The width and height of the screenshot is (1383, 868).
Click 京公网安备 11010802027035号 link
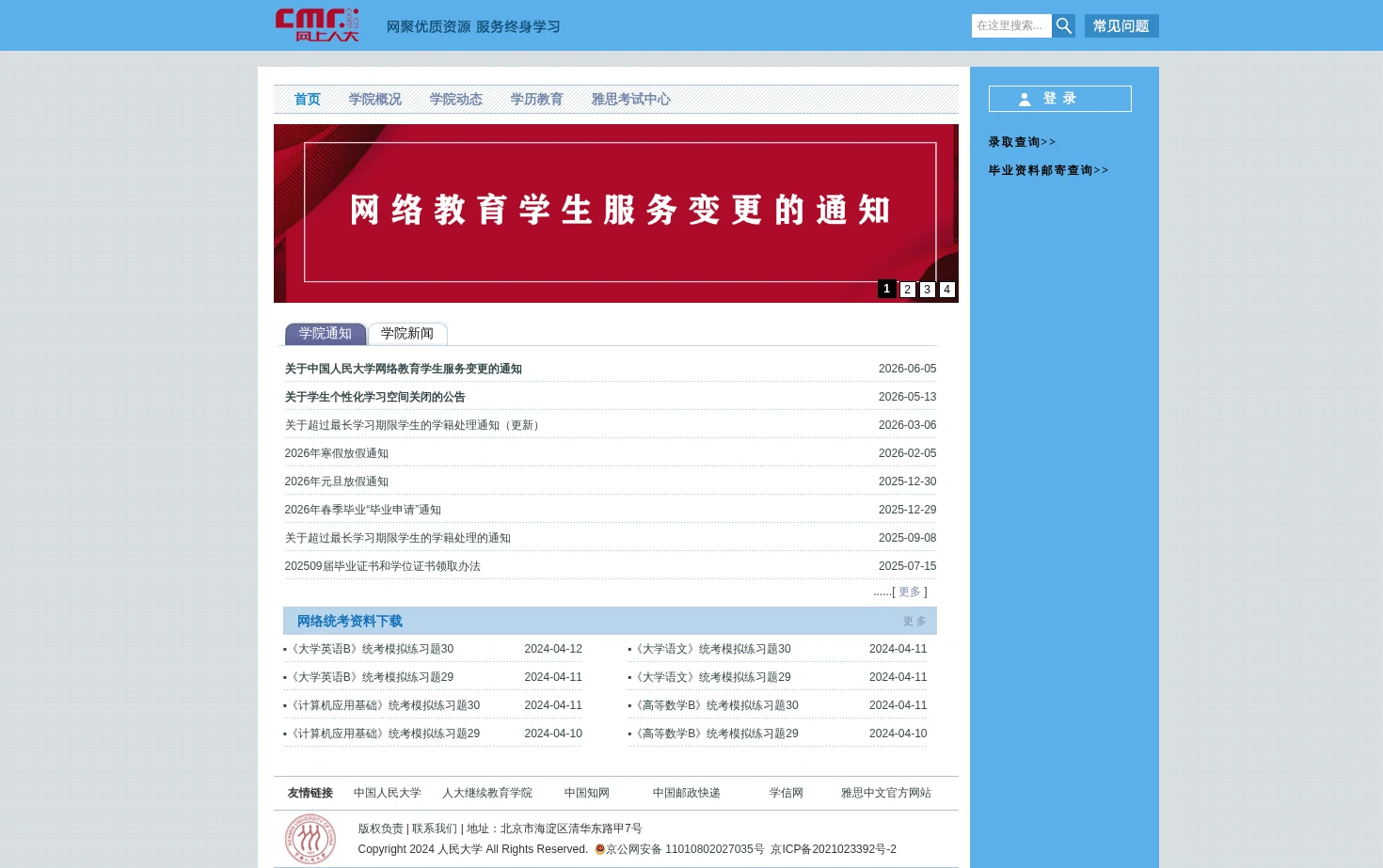click(685, 849)
